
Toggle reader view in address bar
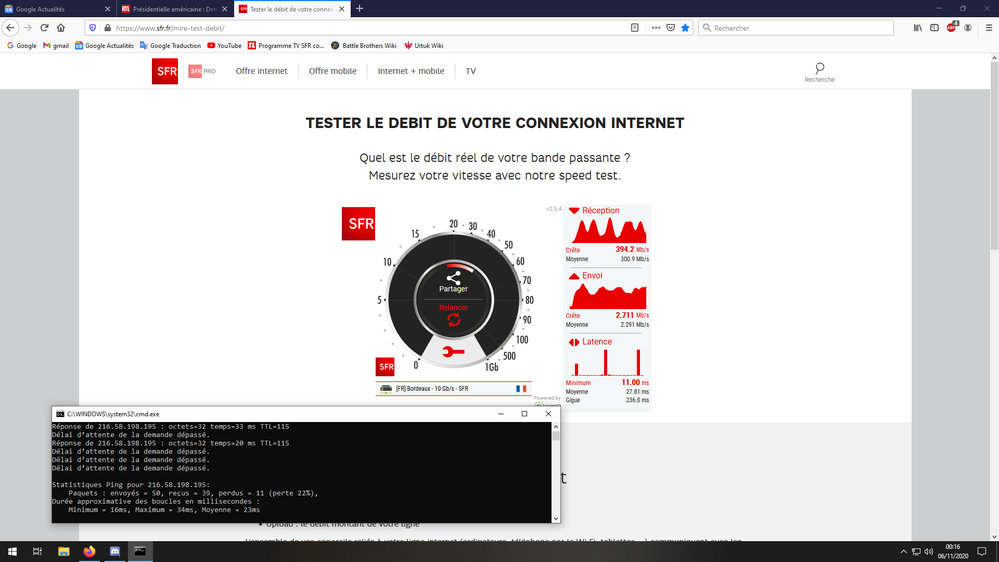635,28
